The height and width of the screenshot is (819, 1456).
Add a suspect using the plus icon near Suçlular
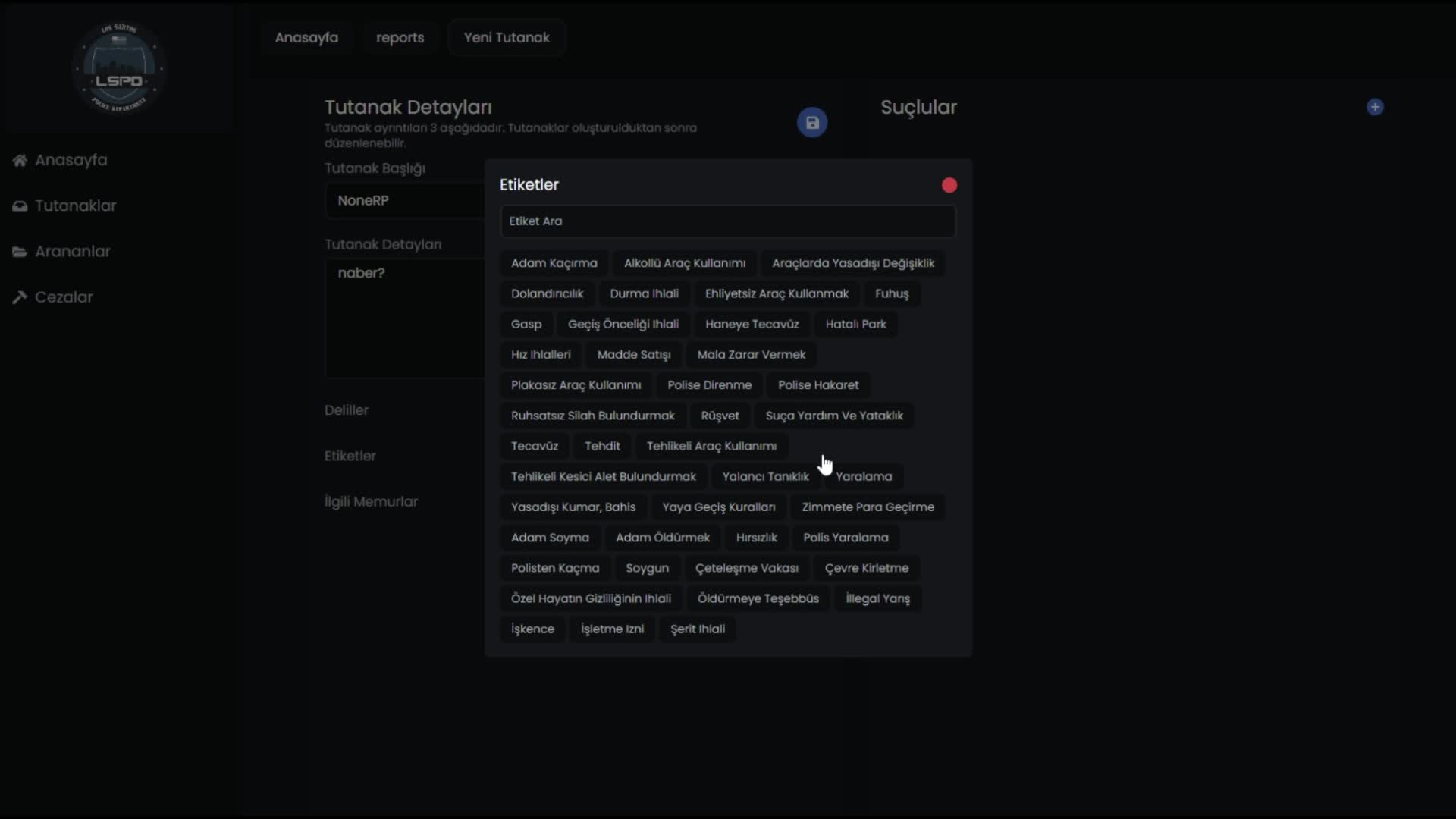tap(1375, 107)
